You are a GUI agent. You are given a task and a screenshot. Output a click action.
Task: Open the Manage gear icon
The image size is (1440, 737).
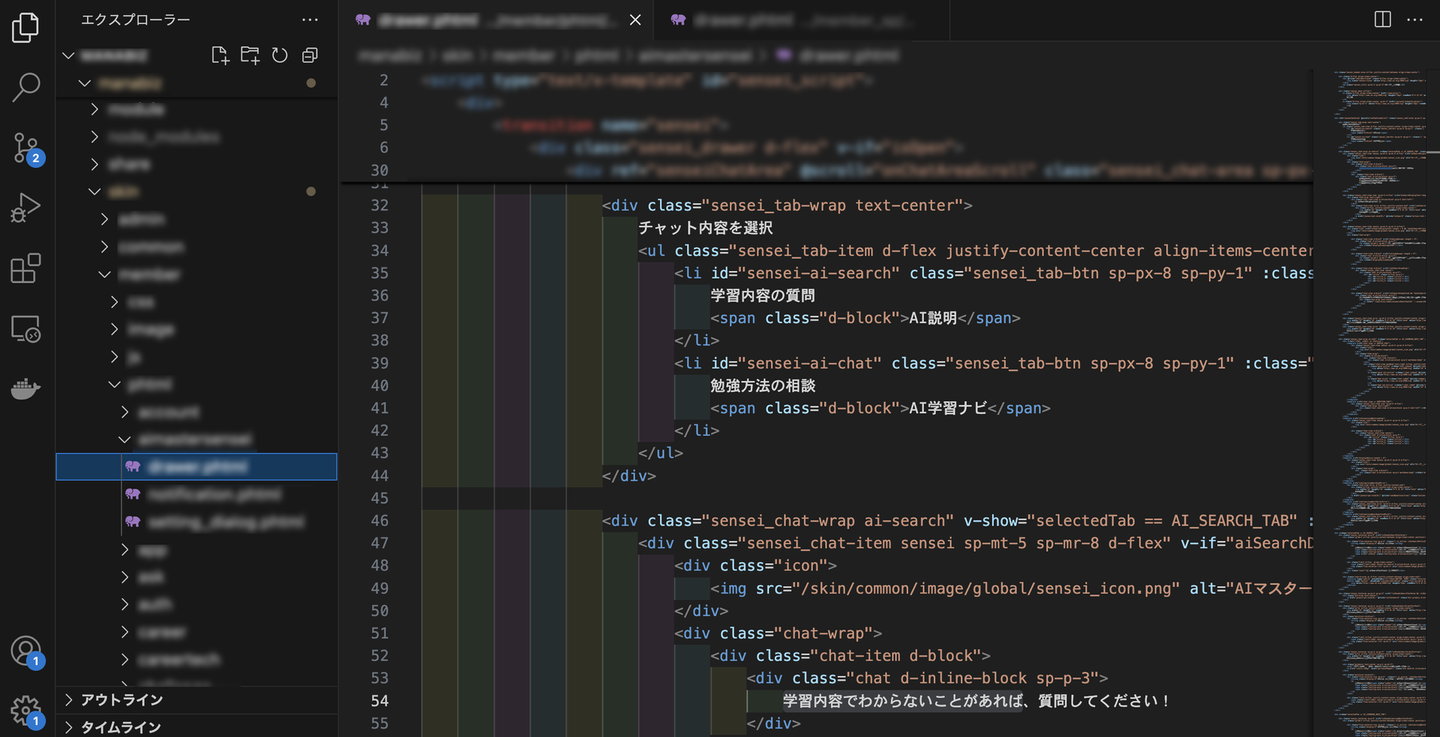tap(26, 711)
